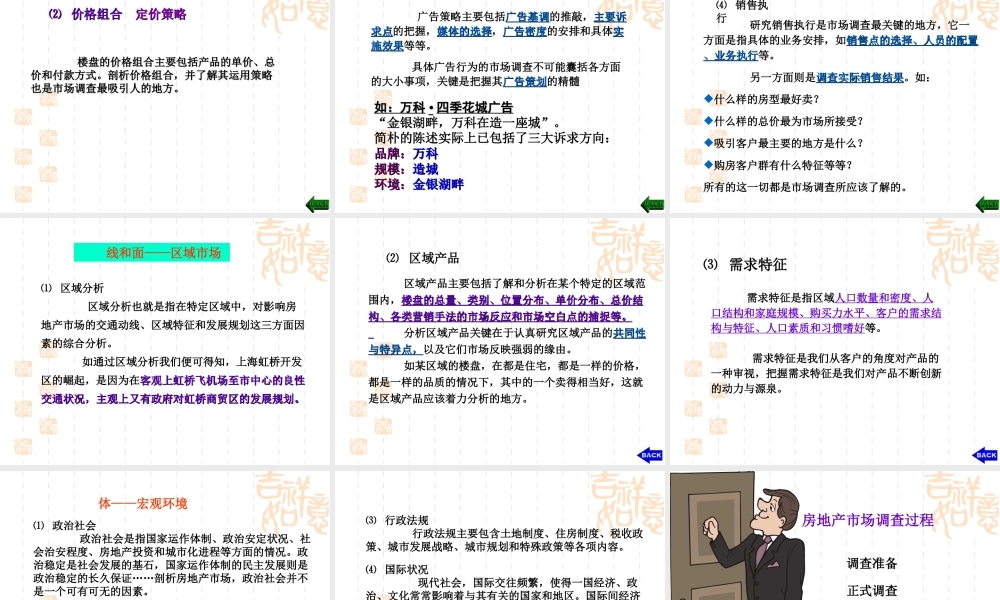Click the title 房地产市场调查过程

pos(867,520)
